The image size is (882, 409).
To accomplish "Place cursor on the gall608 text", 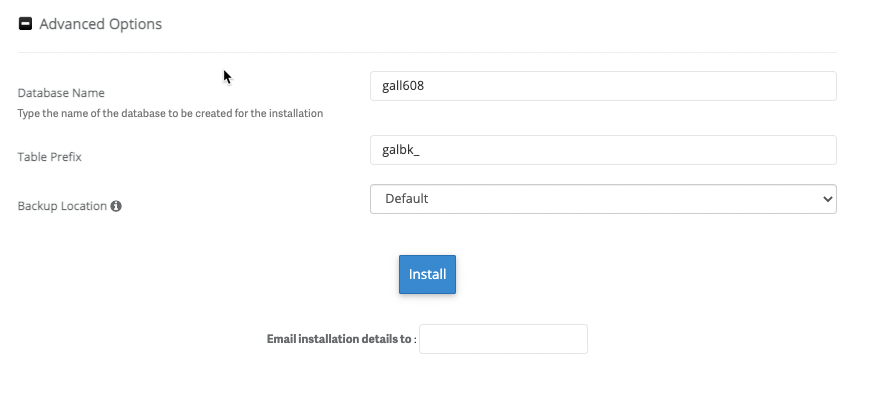I will pos(405,86).
